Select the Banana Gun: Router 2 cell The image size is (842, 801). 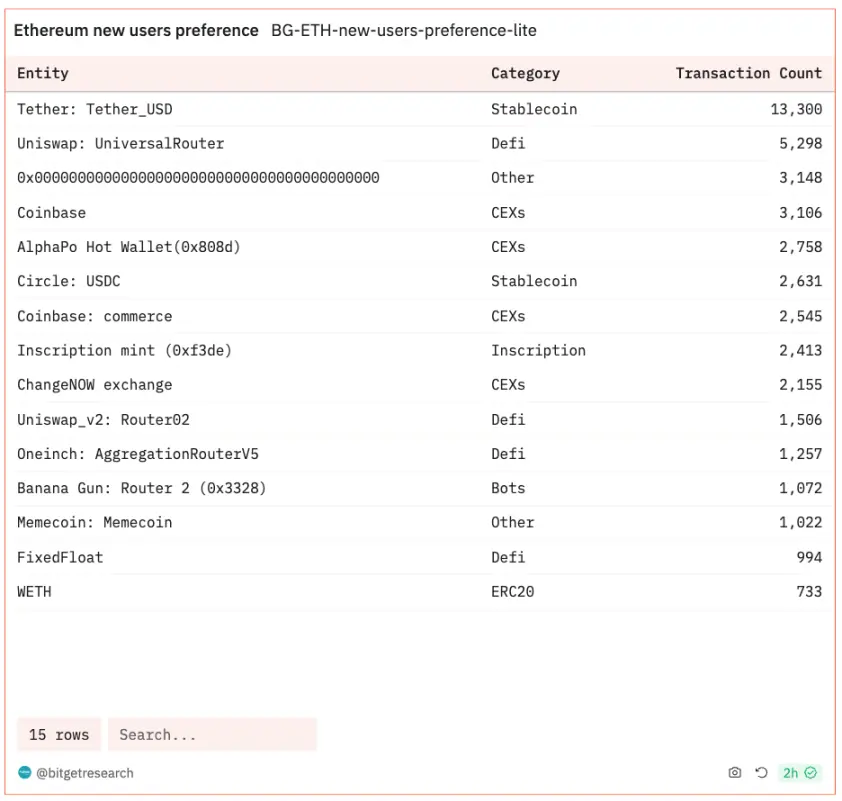[x=141, y=488]
